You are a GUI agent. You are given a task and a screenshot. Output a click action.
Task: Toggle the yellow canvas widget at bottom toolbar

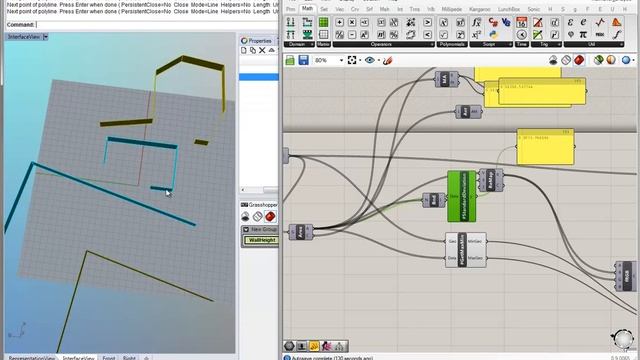314,346
